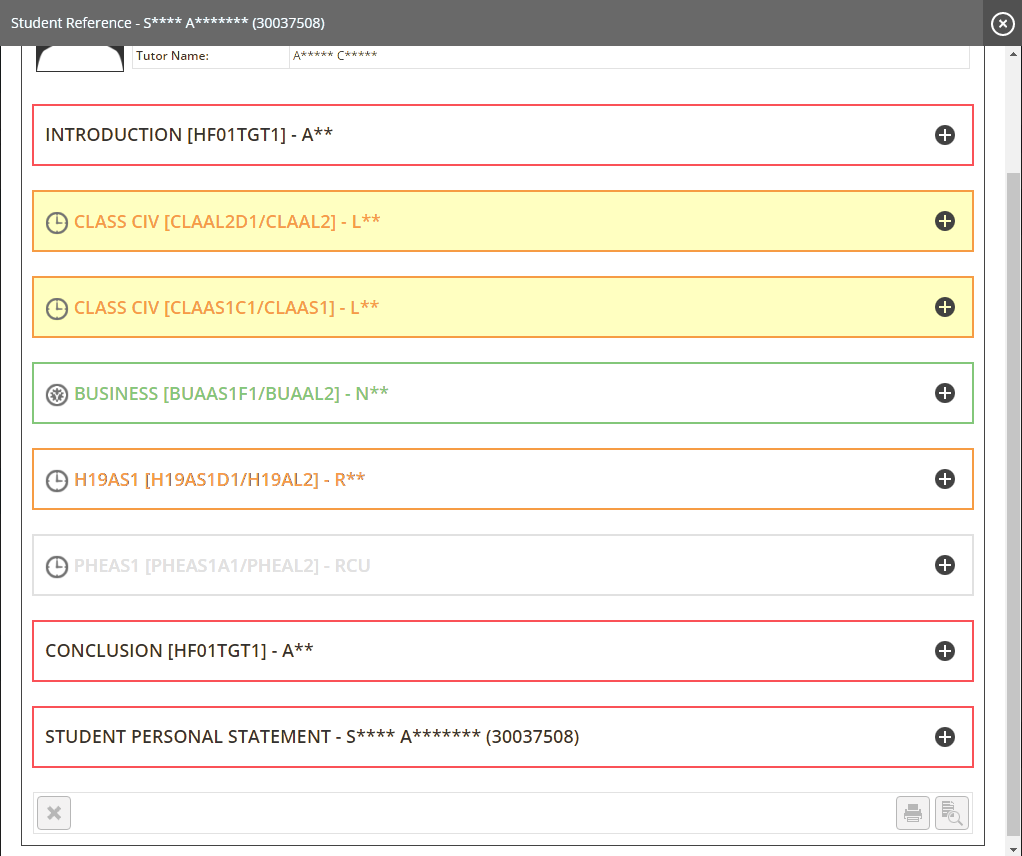1022x856 pixels.
Task: Click clock icon beside PHEAS1
Action: pyautogui.click(x=57, y=566)
